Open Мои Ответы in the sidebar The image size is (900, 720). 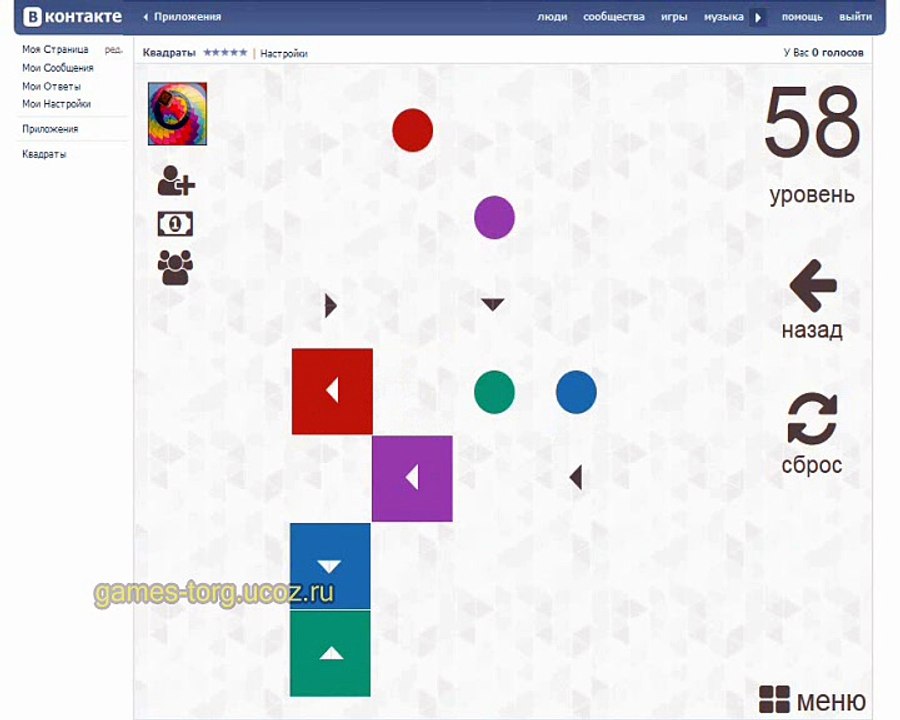tap(51, 86)
